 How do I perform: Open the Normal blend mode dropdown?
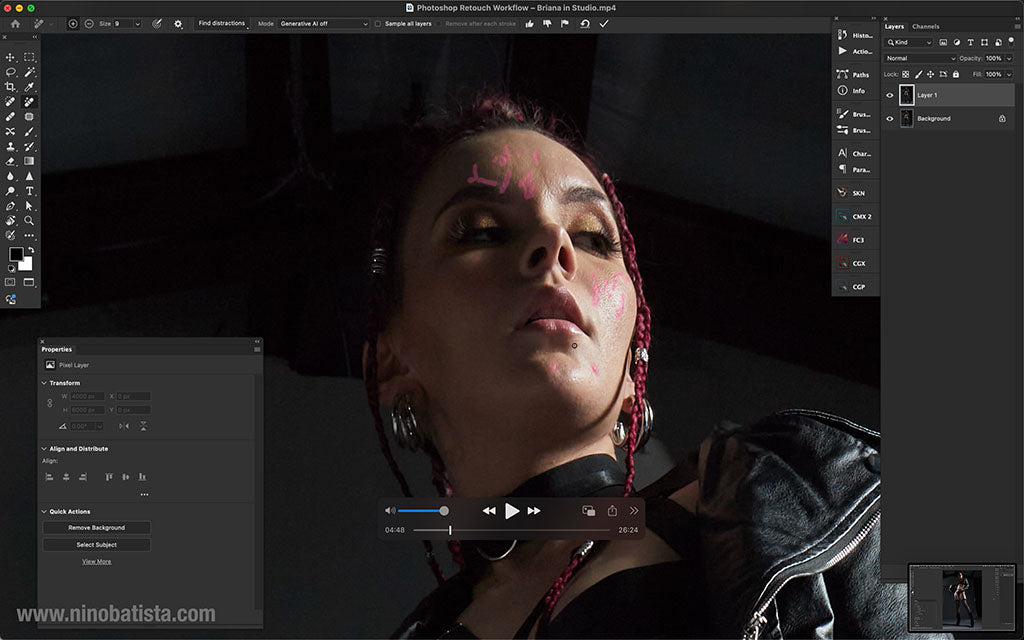click(918, 58)
